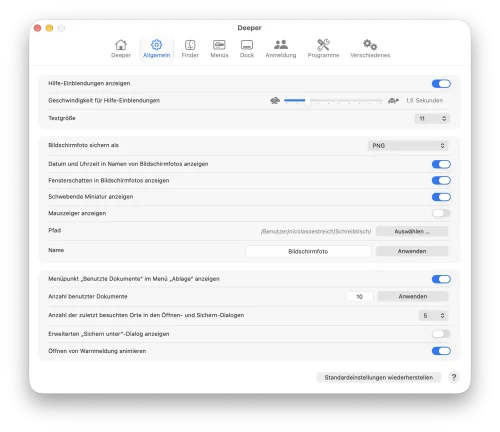Disable Fensterschatten in Bildschirmfotos anzeigen
The width and height of the screenshot is (500, 432).
(441, 180)
